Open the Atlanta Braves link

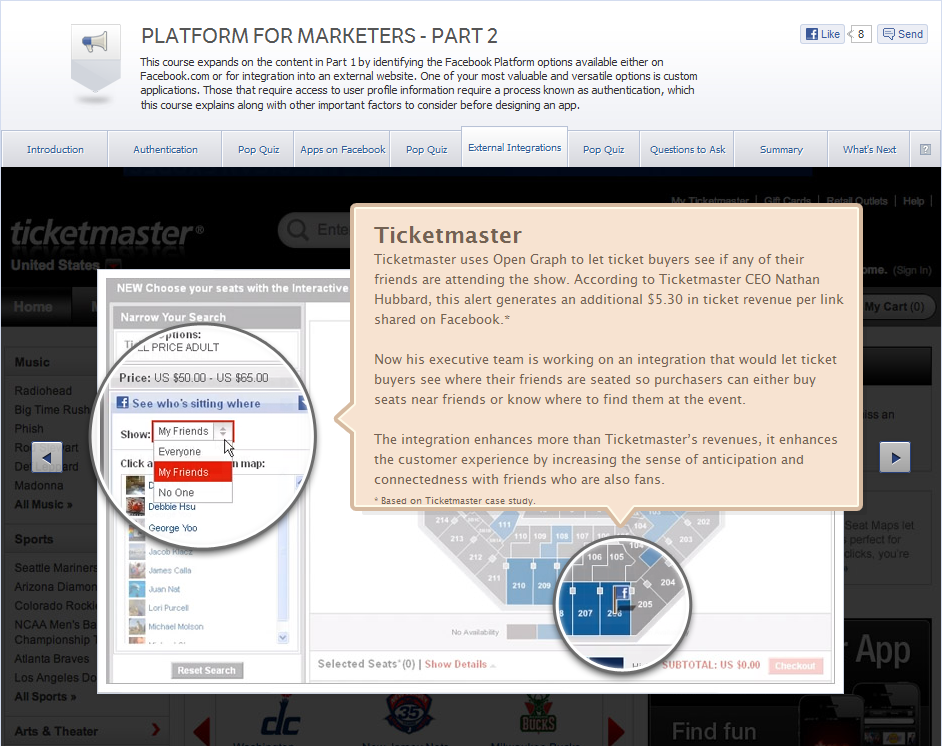point(52,659)
